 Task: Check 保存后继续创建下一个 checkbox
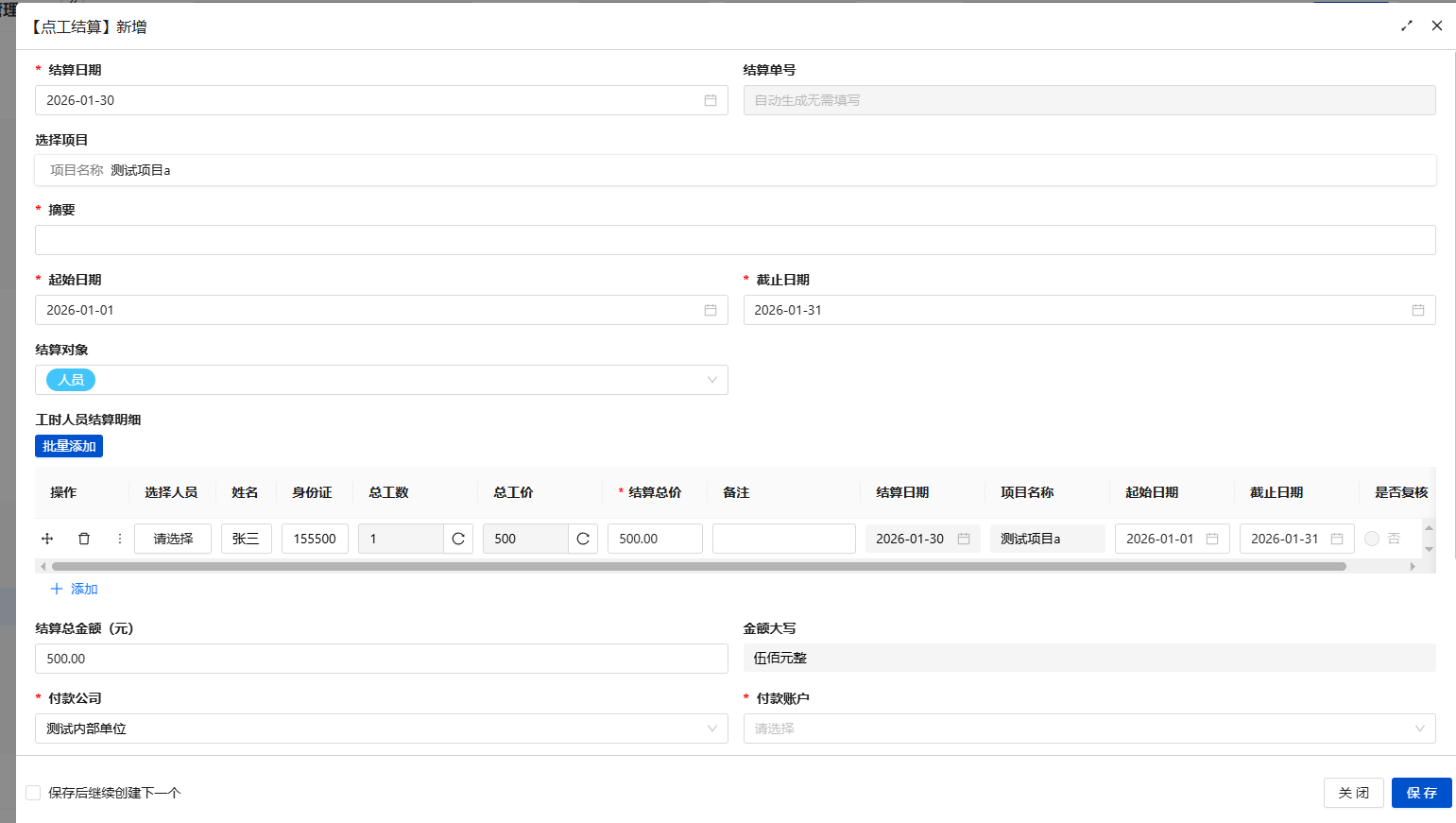[33, 793]
